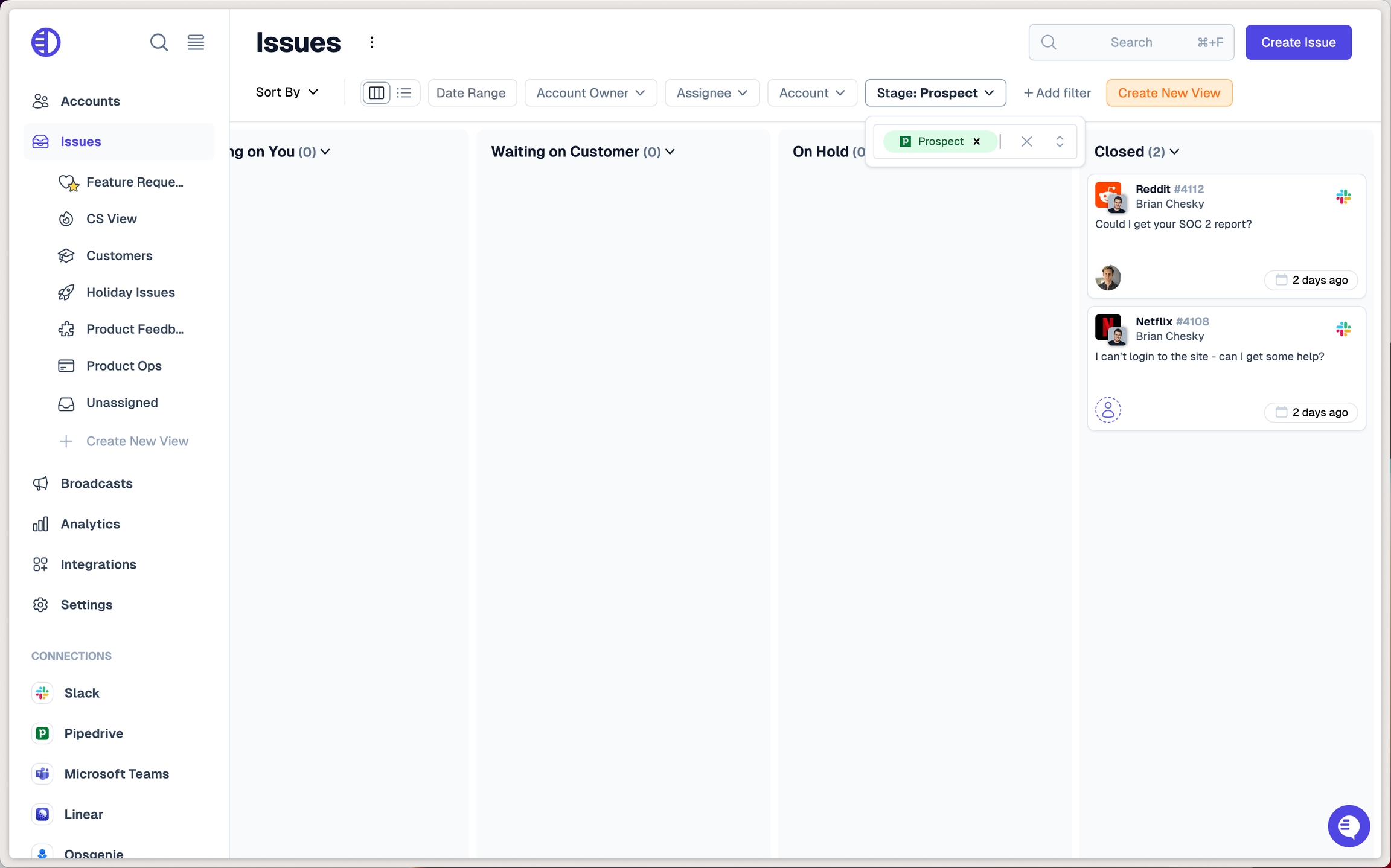Image resolution: width=1391 pixels, height=868 pixels.
Task: Click the app logo in top left
Action: [46, 42]
